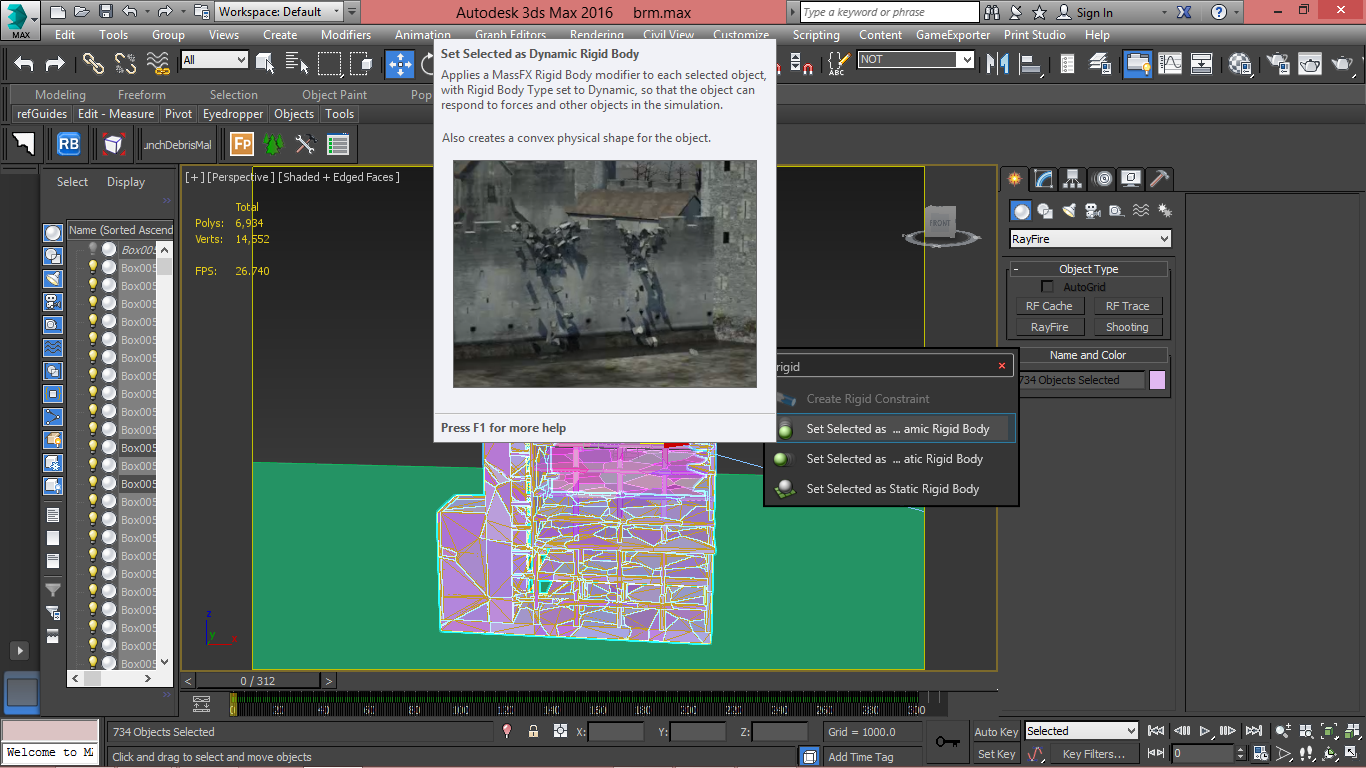
Task: Toggle the Set Key button
Action: (996, 754)
